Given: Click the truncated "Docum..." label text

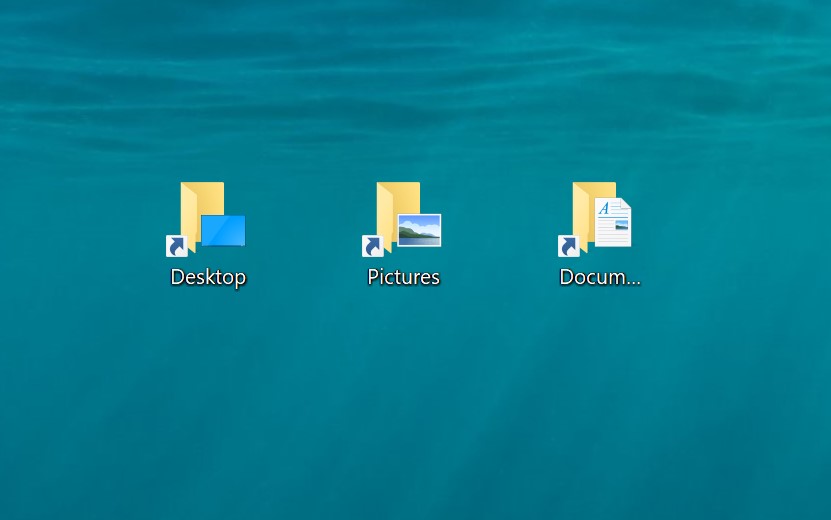Looking at the screenshot, I should (600, 277).
